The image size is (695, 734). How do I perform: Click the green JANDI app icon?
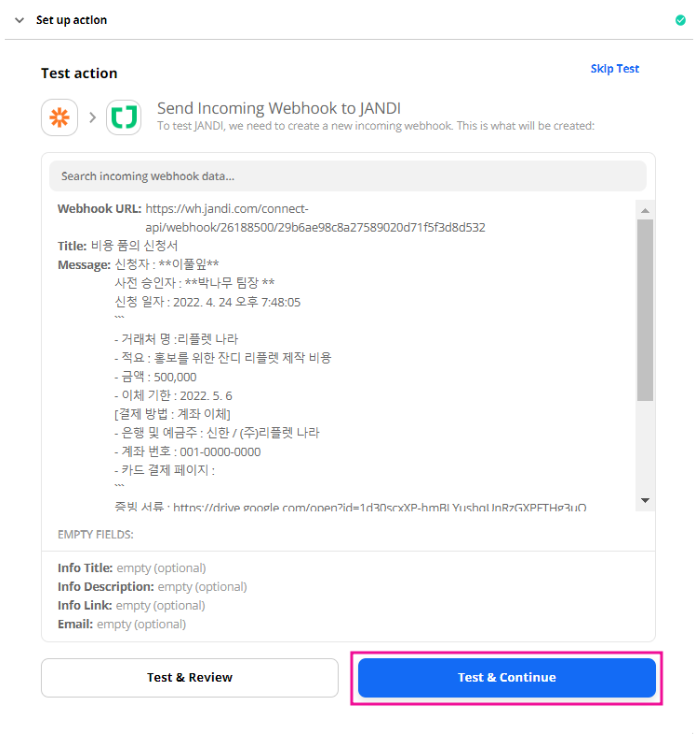(125, 117)
